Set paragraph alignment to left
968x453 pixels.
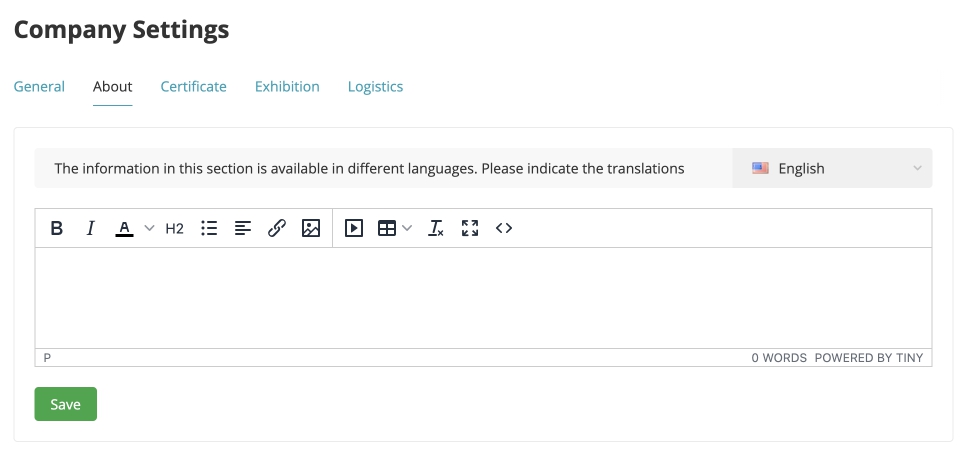(243, 228)
